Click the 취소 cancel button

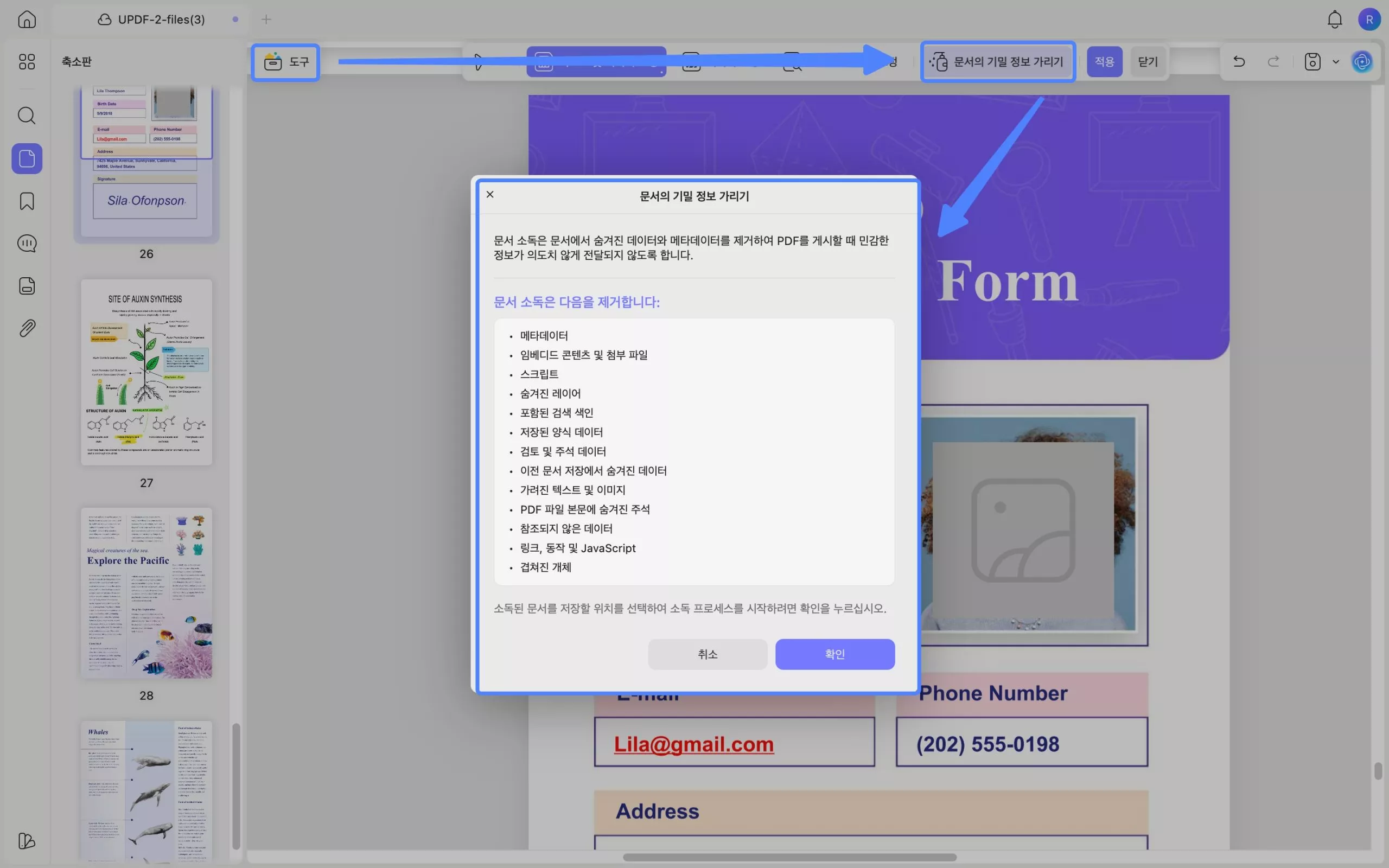[x=707, y=654]
